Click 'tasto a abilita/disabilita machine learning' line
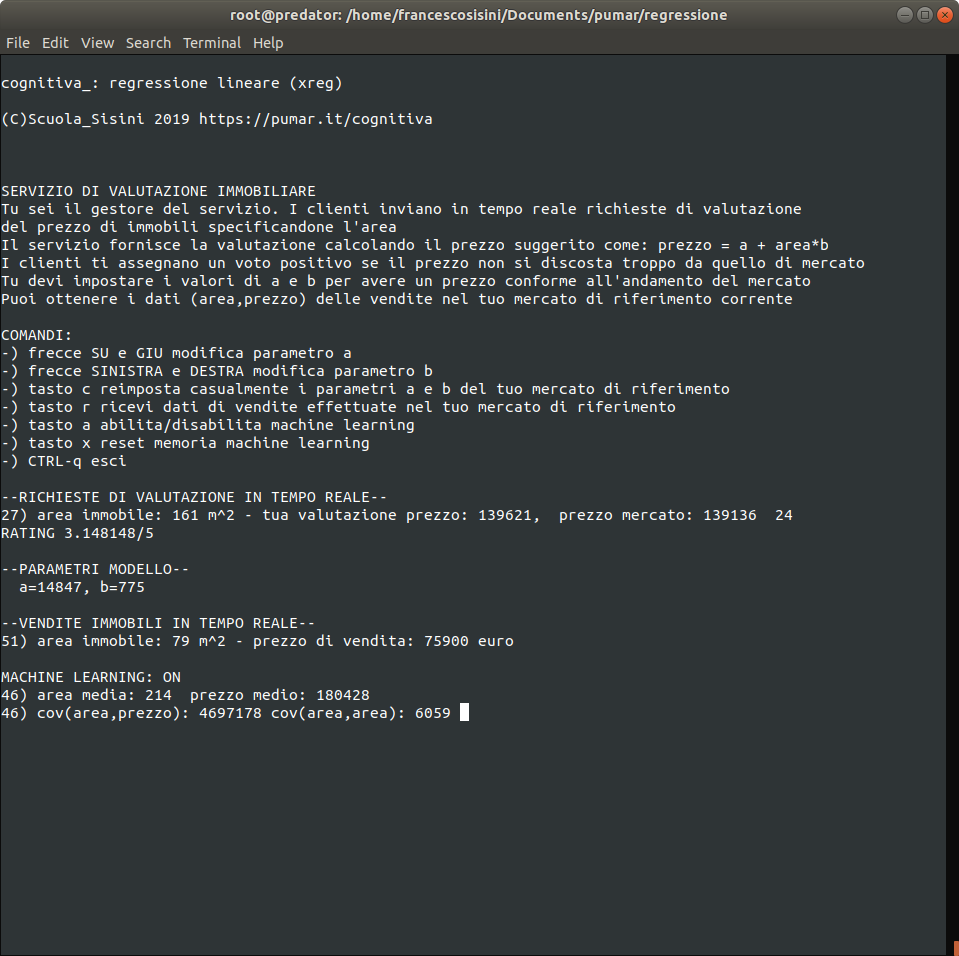The width and height of the screenshot is (959, 956). coord(208,425)
